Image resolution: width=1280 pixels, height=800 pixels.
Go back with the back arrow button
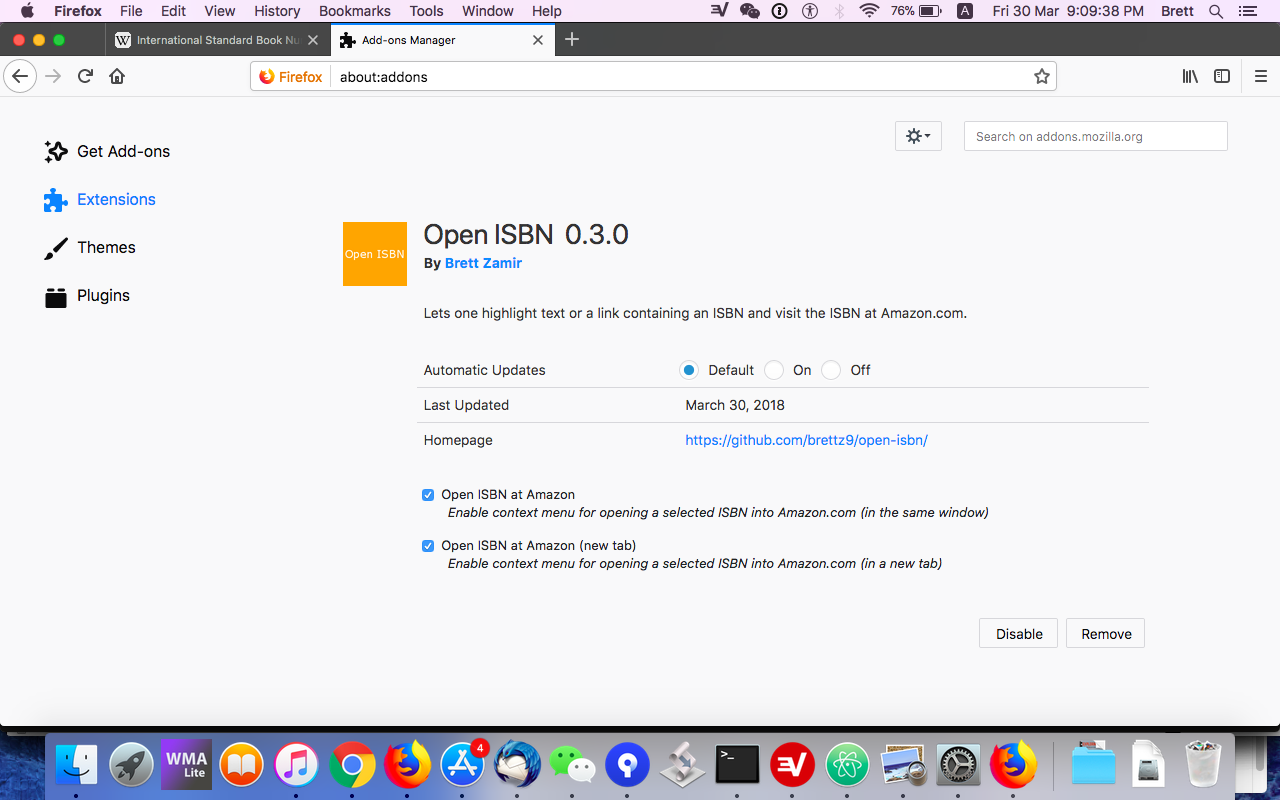[20, 76]
